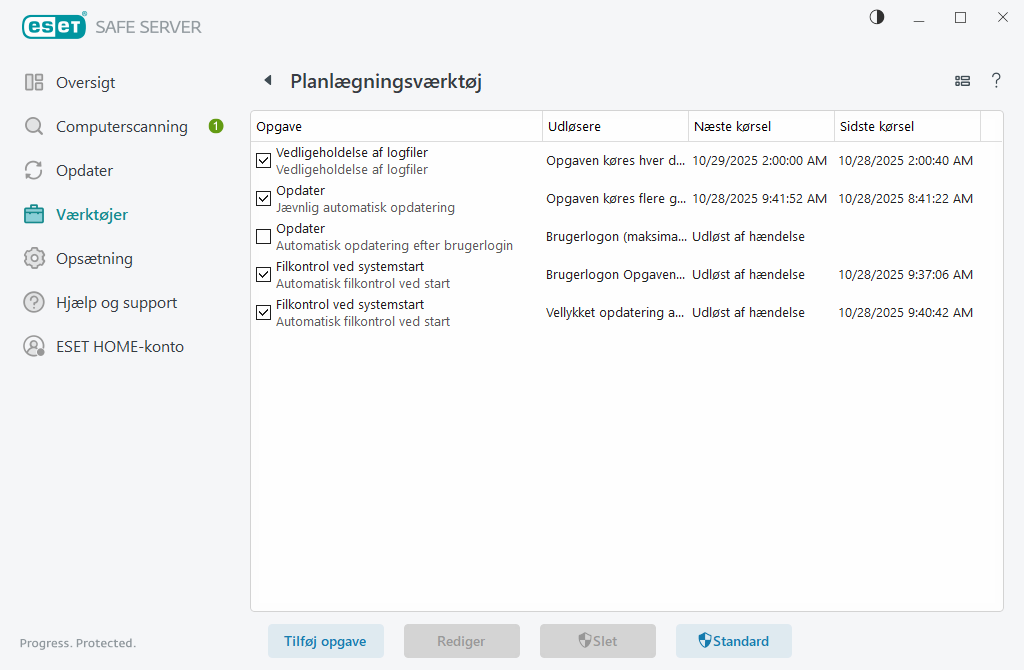Enable Automatisk opdatering efter brugerlogin checkbox

(x=264, y=237)
